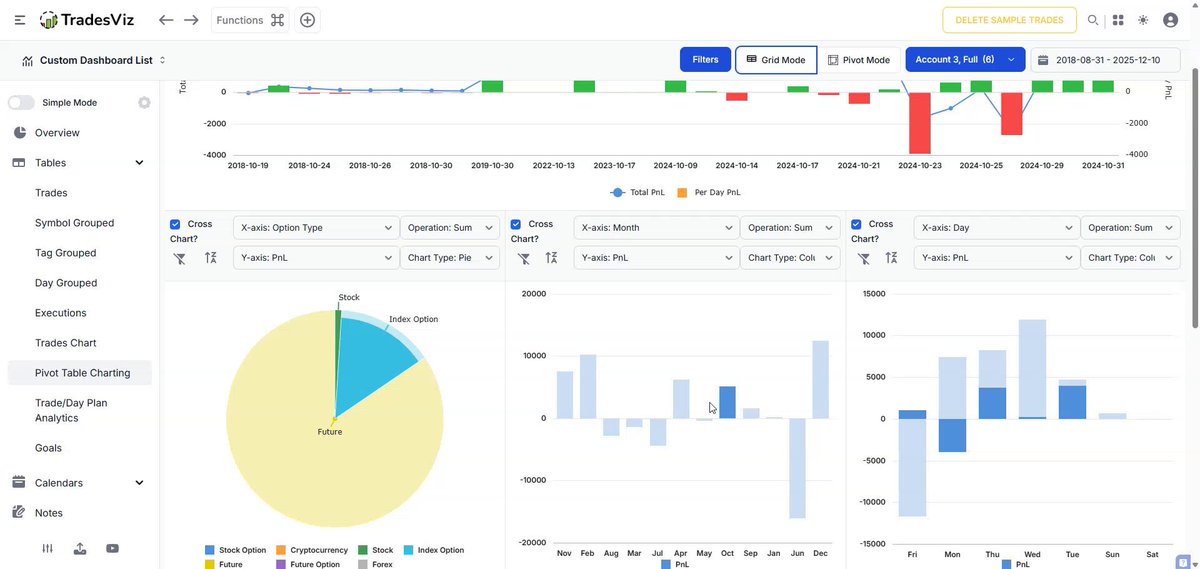
Task: Open the apps grid icon
Action: [x=1118, y=20]
